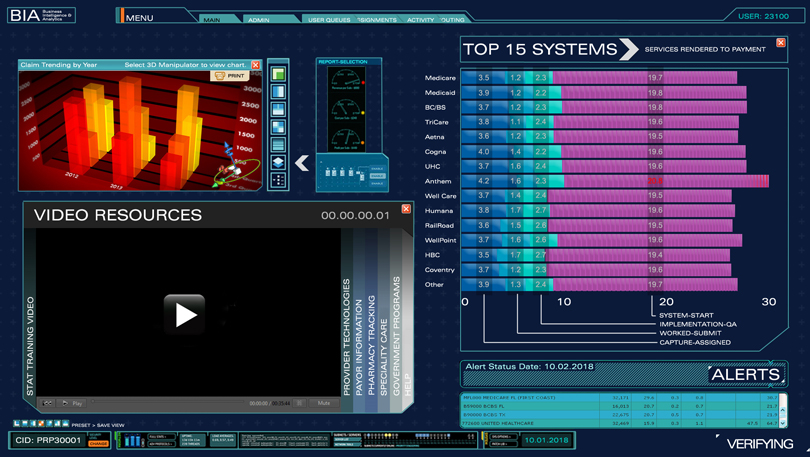Open the Government Programs video tab
Image resolution: width=810 pixels, height=457 pixels.
[396, 337]
